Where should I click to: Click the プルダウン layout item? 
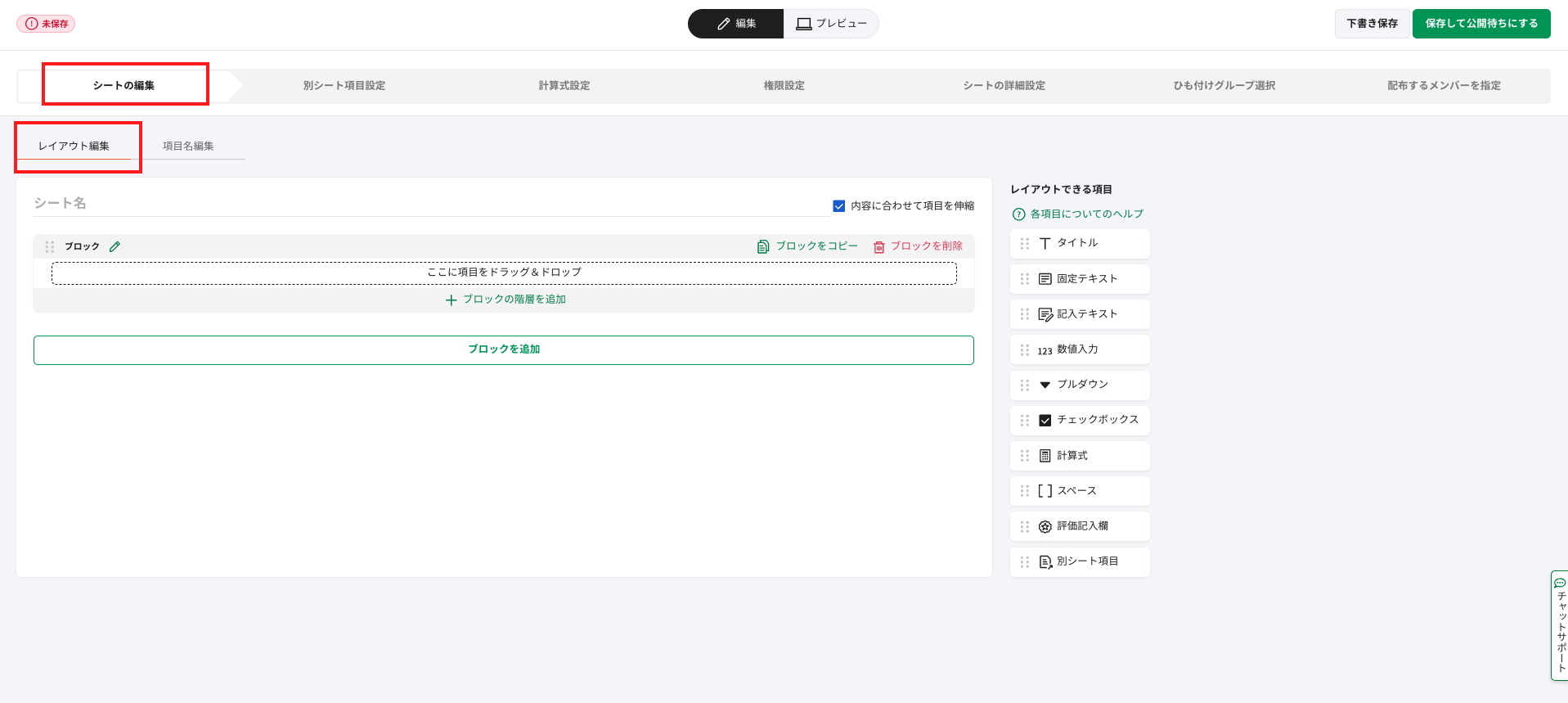coord(1080,385)
